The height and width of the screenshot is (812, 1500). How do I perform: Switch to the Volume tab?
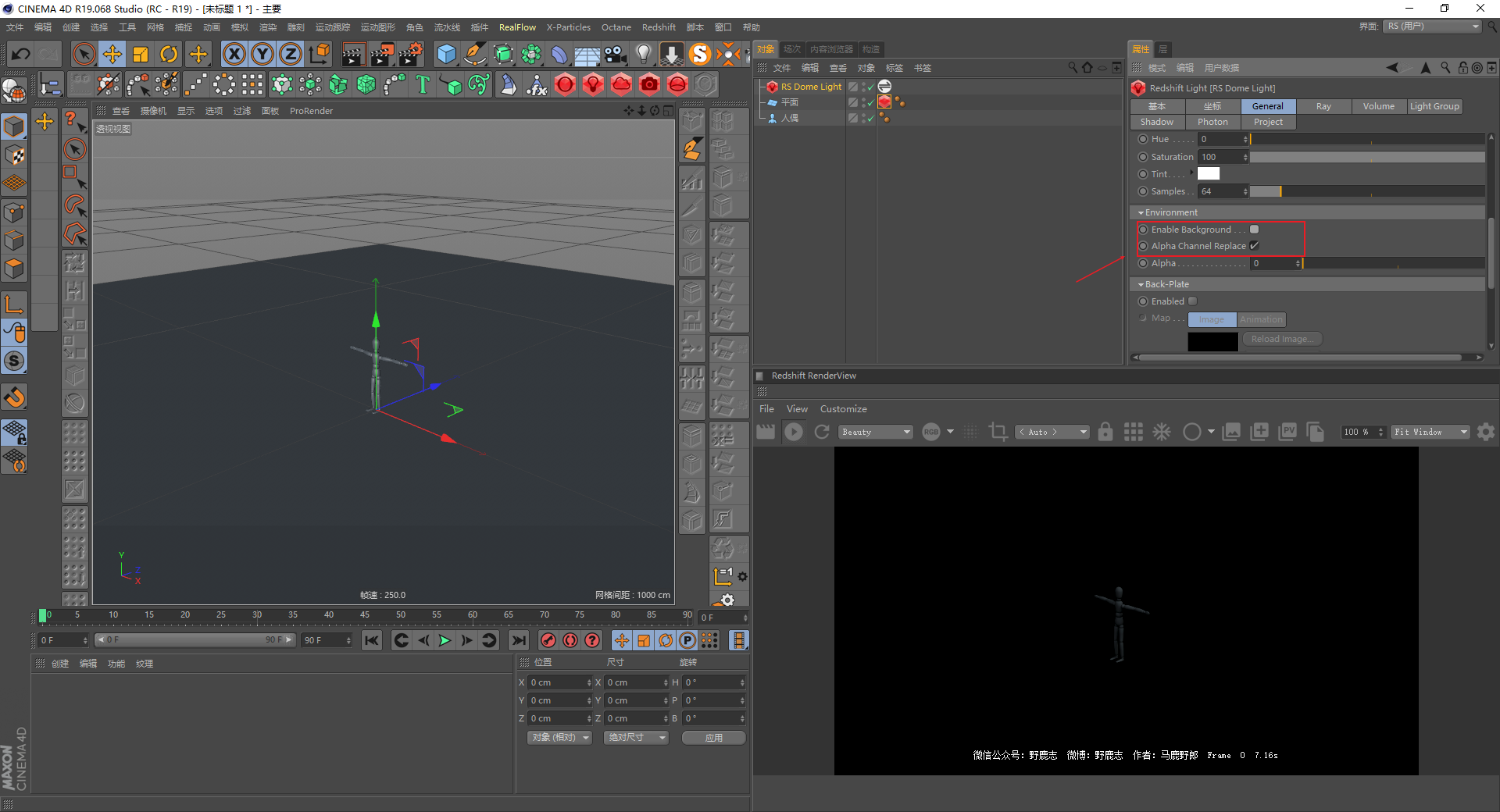click(x=1379, y=106)
